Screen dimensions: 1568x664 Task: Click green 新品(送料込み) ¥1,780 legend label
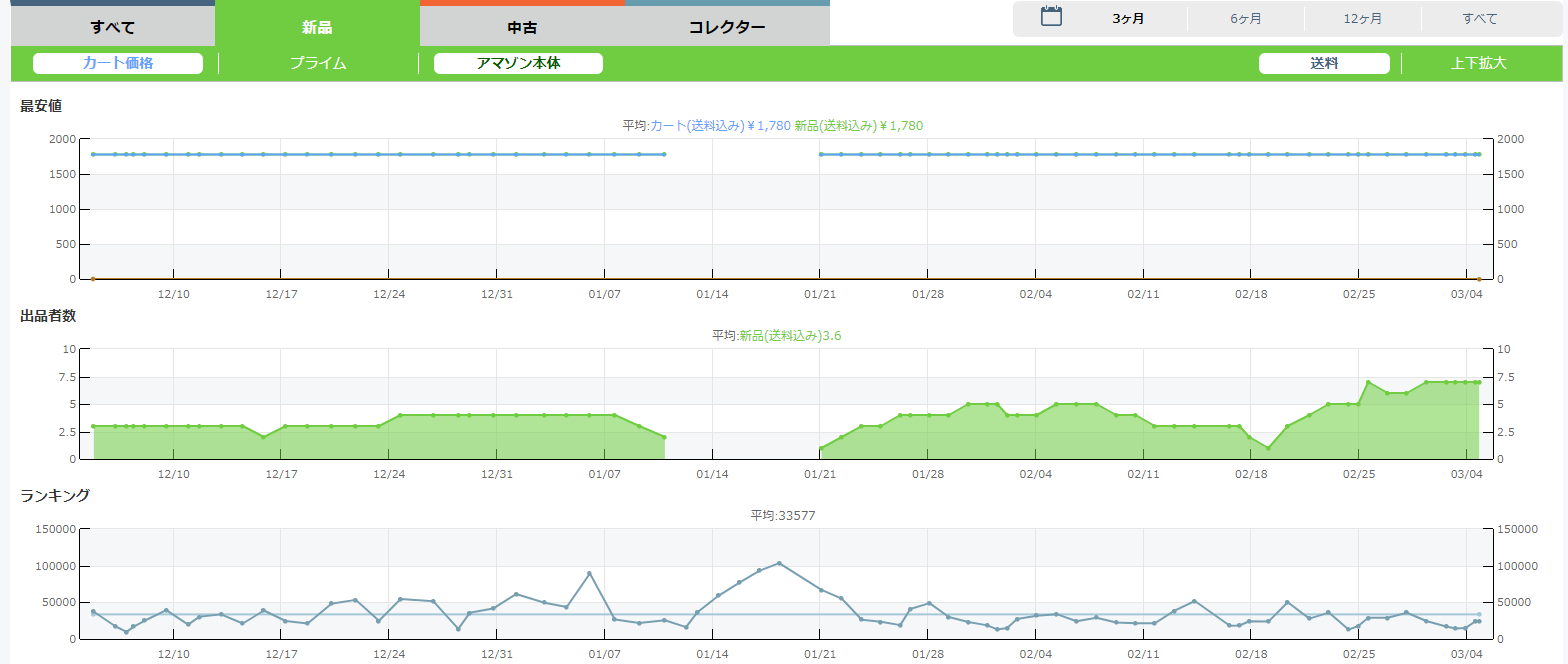pyautogui.click(x=858, y=126)
